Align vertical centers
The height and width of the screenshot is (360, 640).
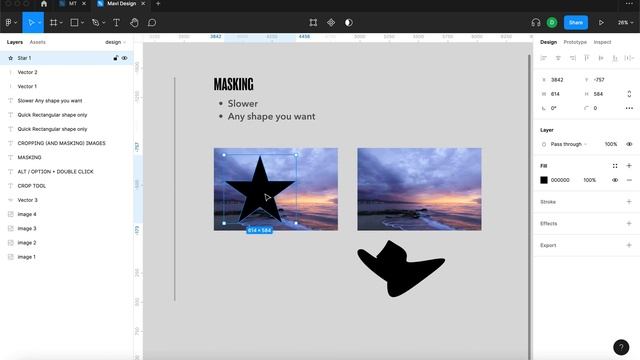pyautogui.click(x=601, y=58)
